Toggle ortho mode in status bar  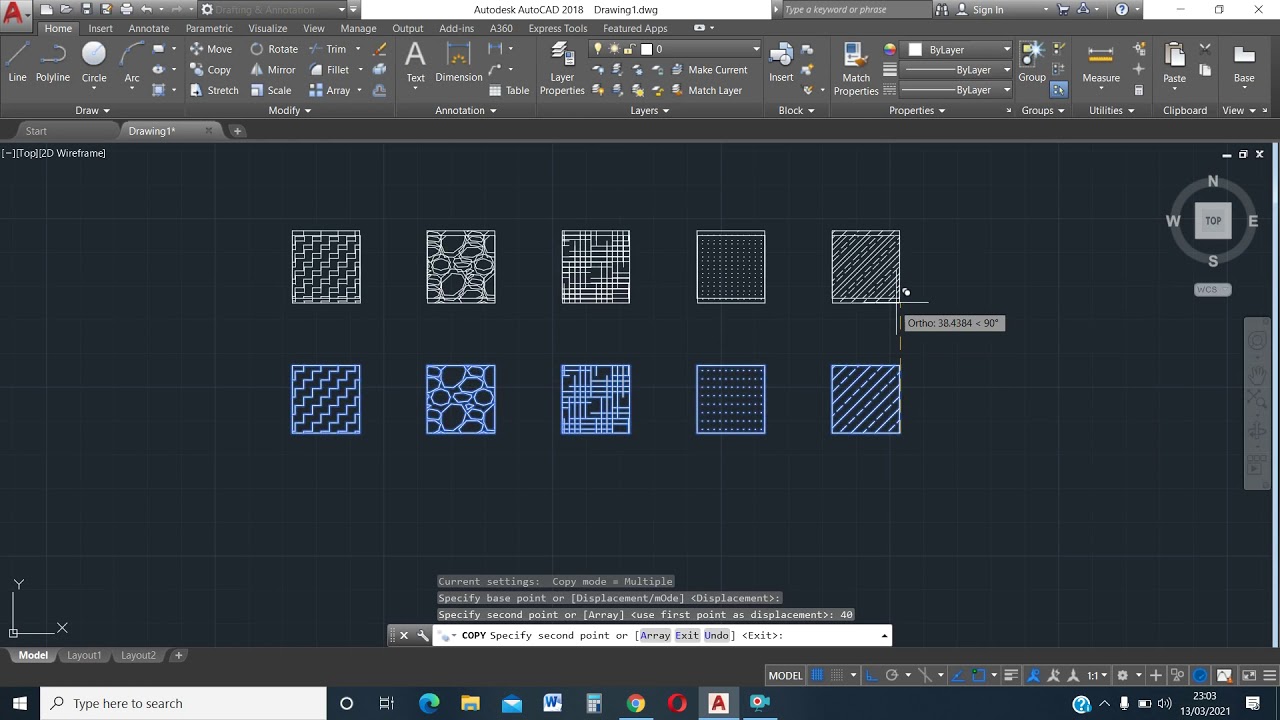pos(872,675)
